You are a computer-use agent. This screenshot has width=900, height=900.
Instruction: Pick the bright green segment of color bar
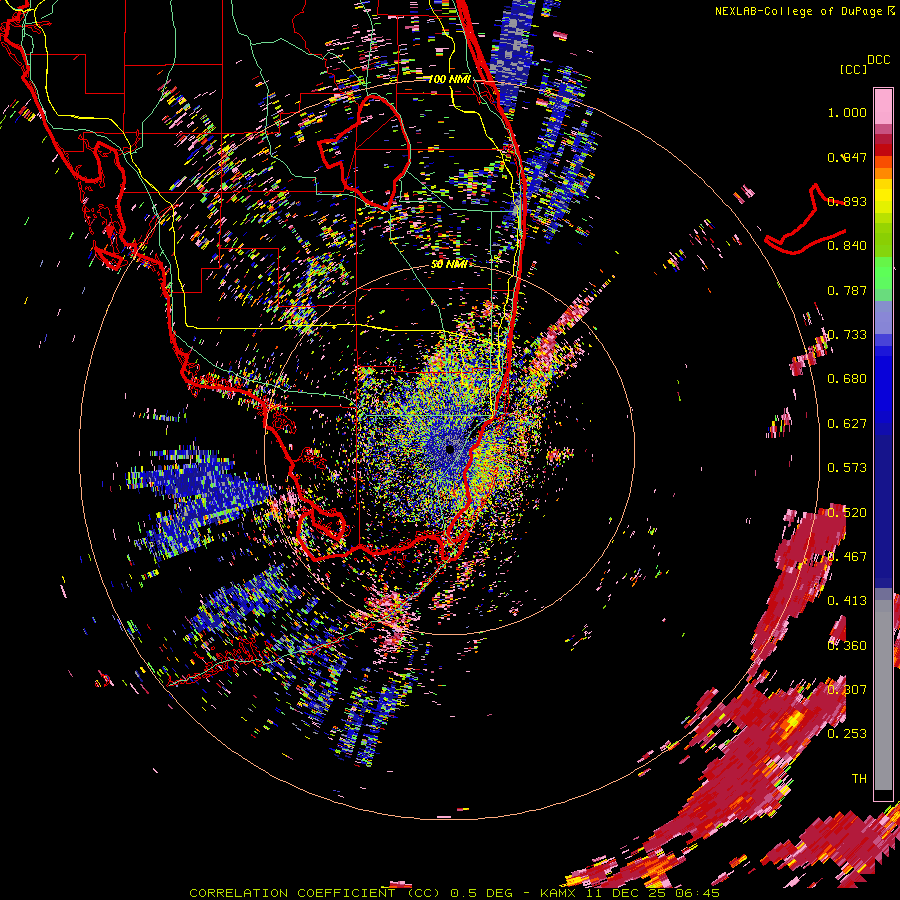883,274
